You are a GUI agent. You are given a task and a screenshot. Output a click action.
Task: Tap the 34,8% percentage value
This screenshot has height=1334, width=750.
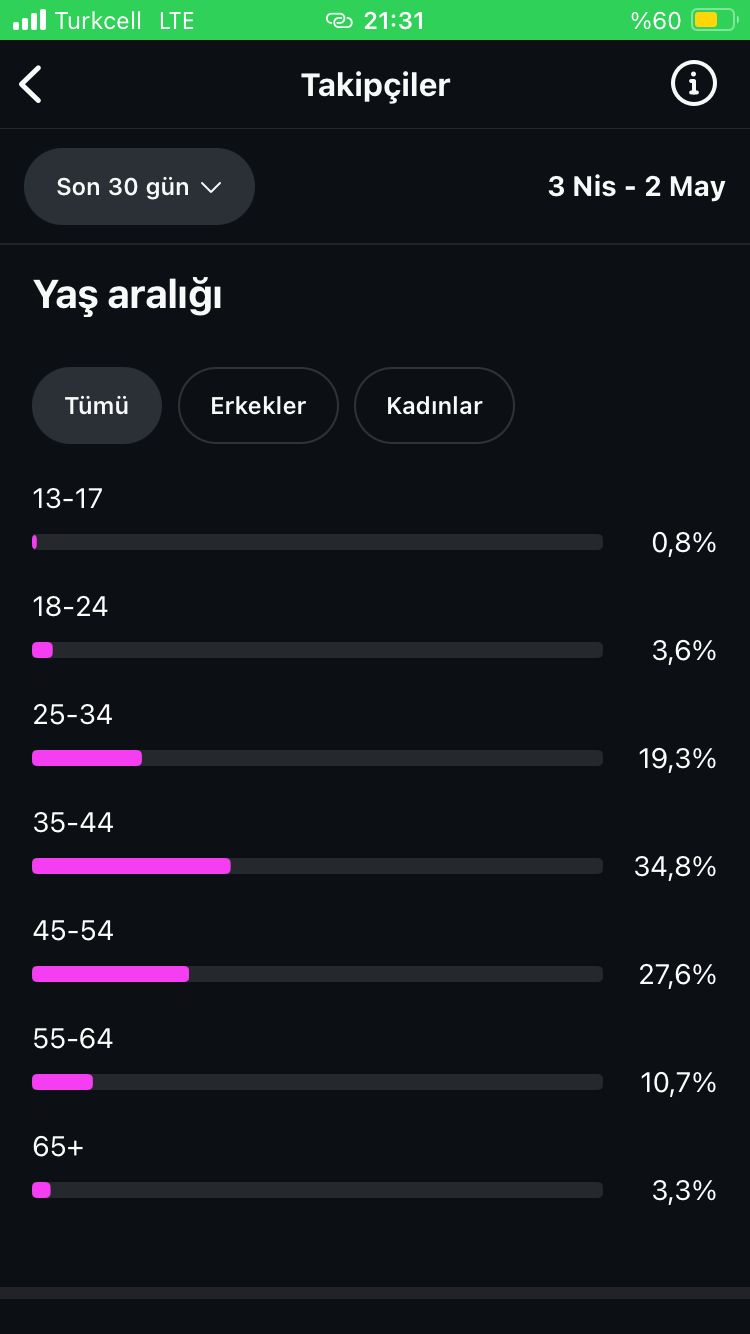[675, 867]
